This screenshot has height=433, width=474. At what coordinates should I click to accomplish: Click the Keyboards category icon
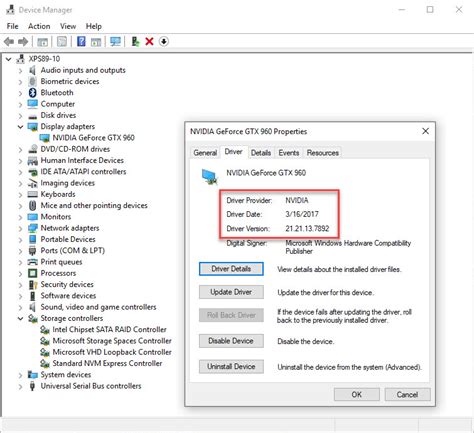[32, 194]
